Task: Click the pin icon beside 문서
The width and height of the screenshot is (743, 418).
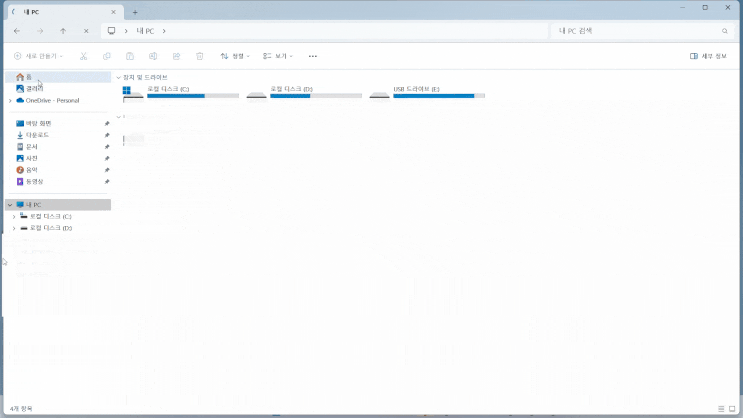Action: click(107, 147)
